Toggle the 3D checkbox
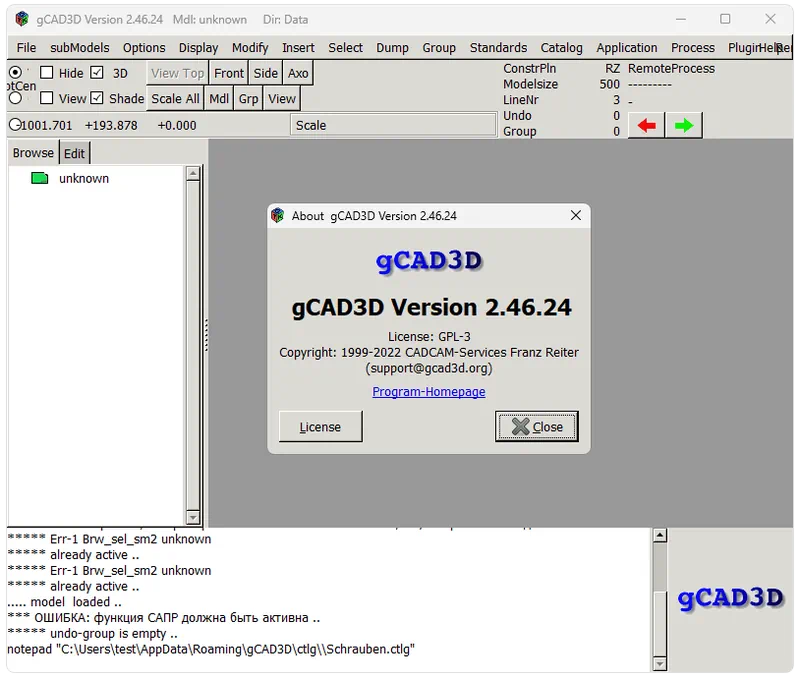The width and height of the screenshot is (800, 680). pos(96,72)
